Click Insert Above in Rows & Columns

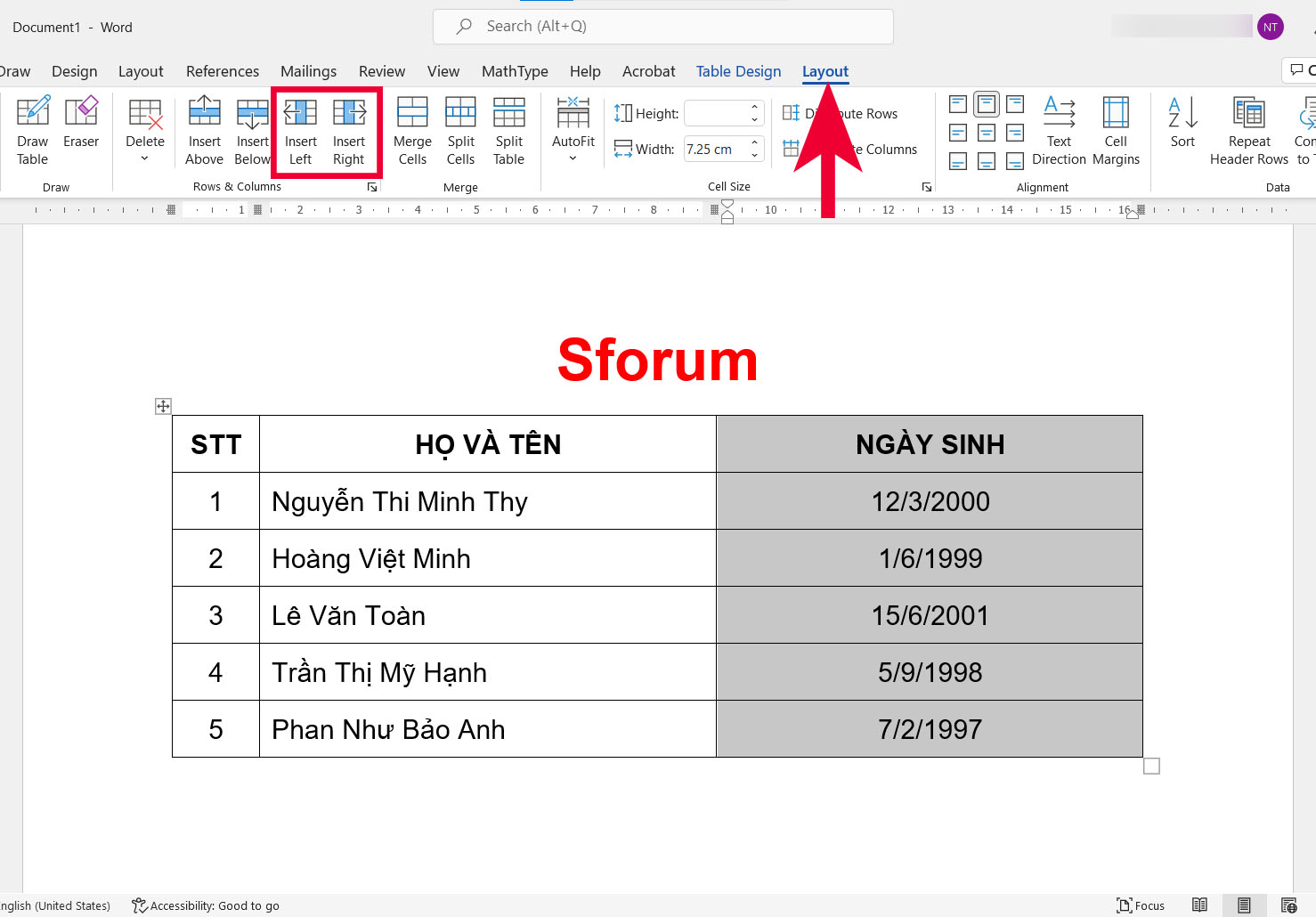tap(204, 131)
